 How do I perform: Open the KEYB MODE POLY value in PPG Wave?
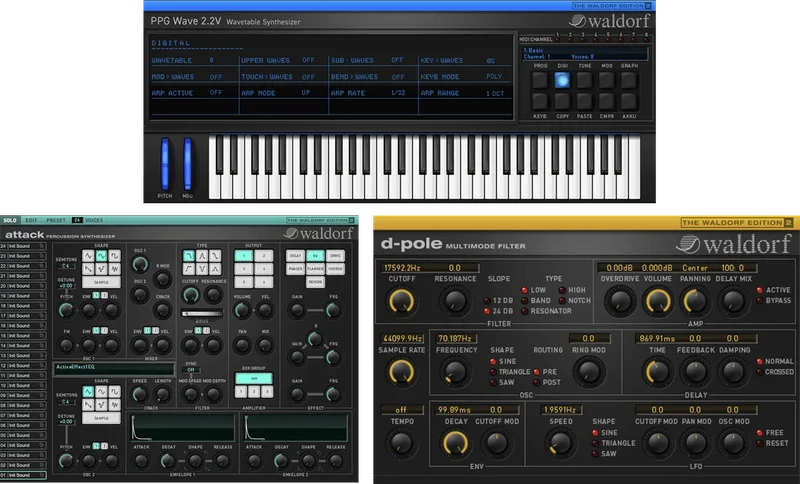(494, 76)
